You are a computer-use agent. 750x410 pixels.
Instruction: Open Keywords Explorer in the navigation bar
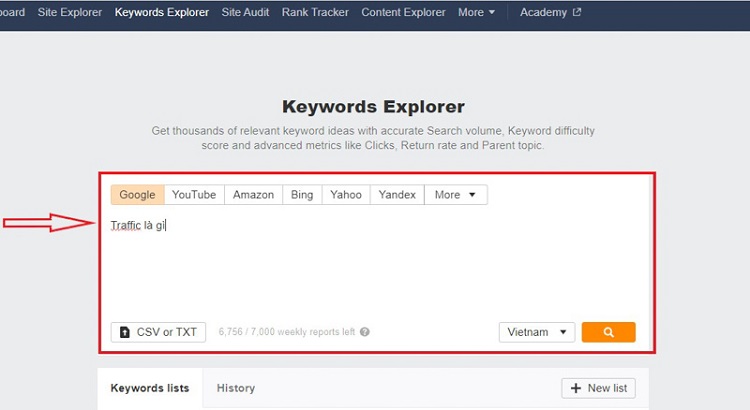click(x=162, y=12)
